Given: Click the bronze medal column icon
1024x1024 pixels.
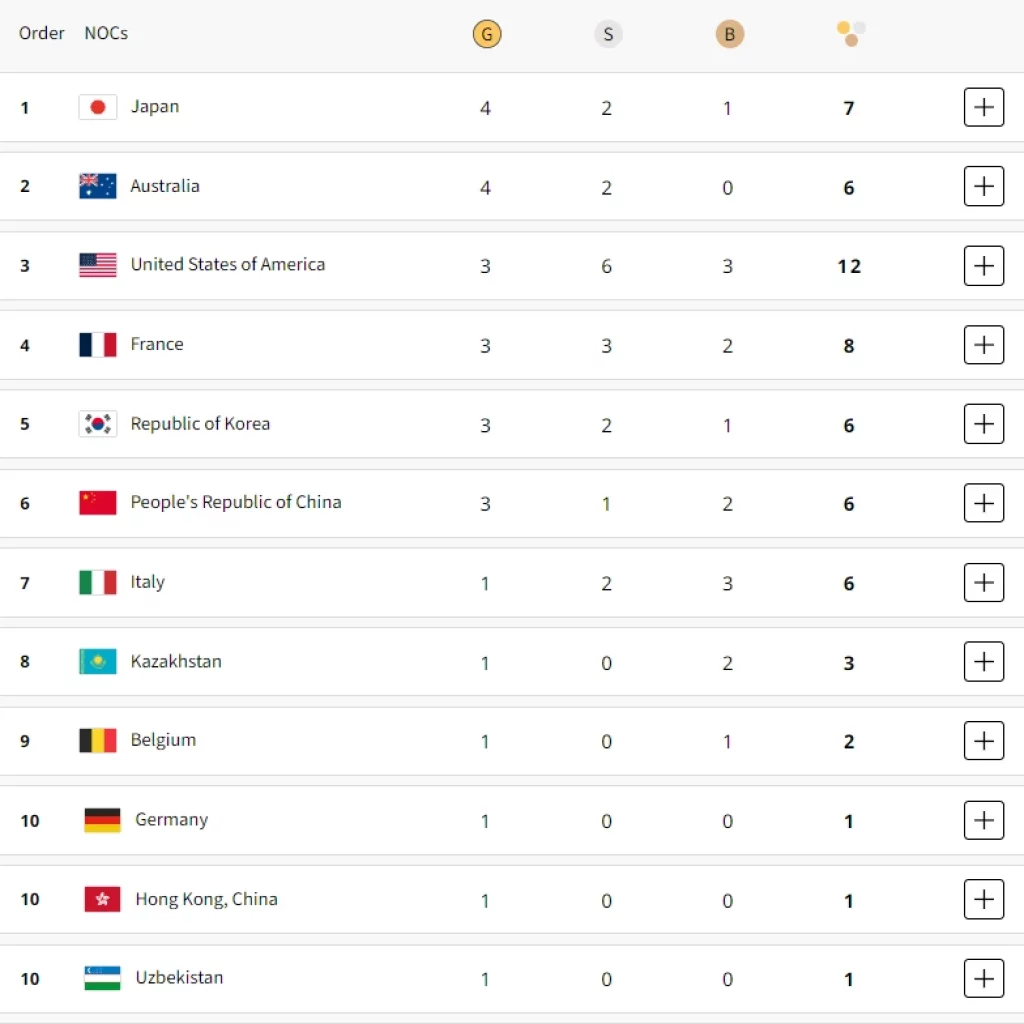Looking at the screenshot, I should [x=729, y=35].
